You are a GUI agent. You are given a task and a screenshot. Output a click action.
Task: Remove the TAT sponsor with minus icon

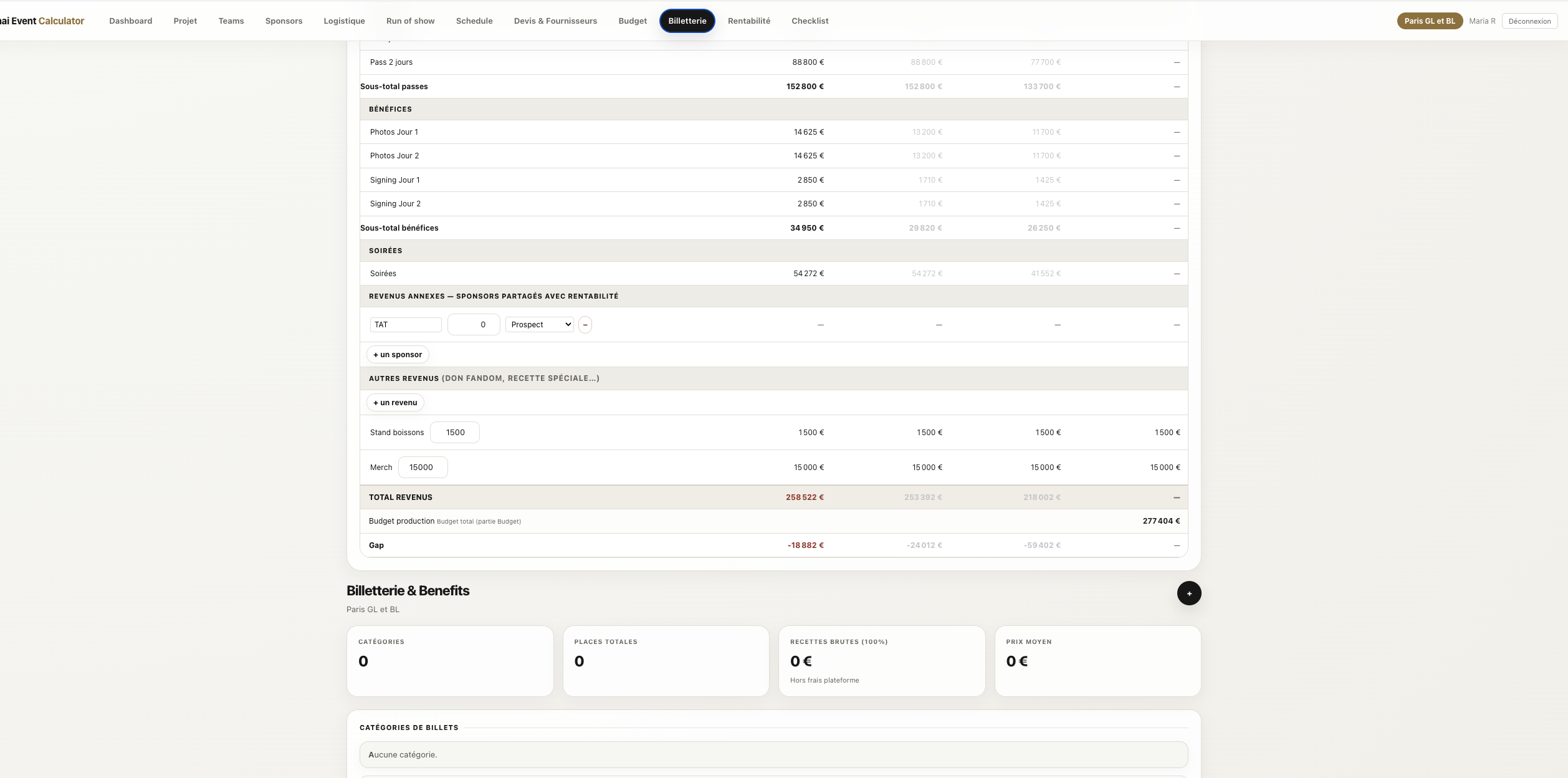pyautogui.click(x=585, y=325)
